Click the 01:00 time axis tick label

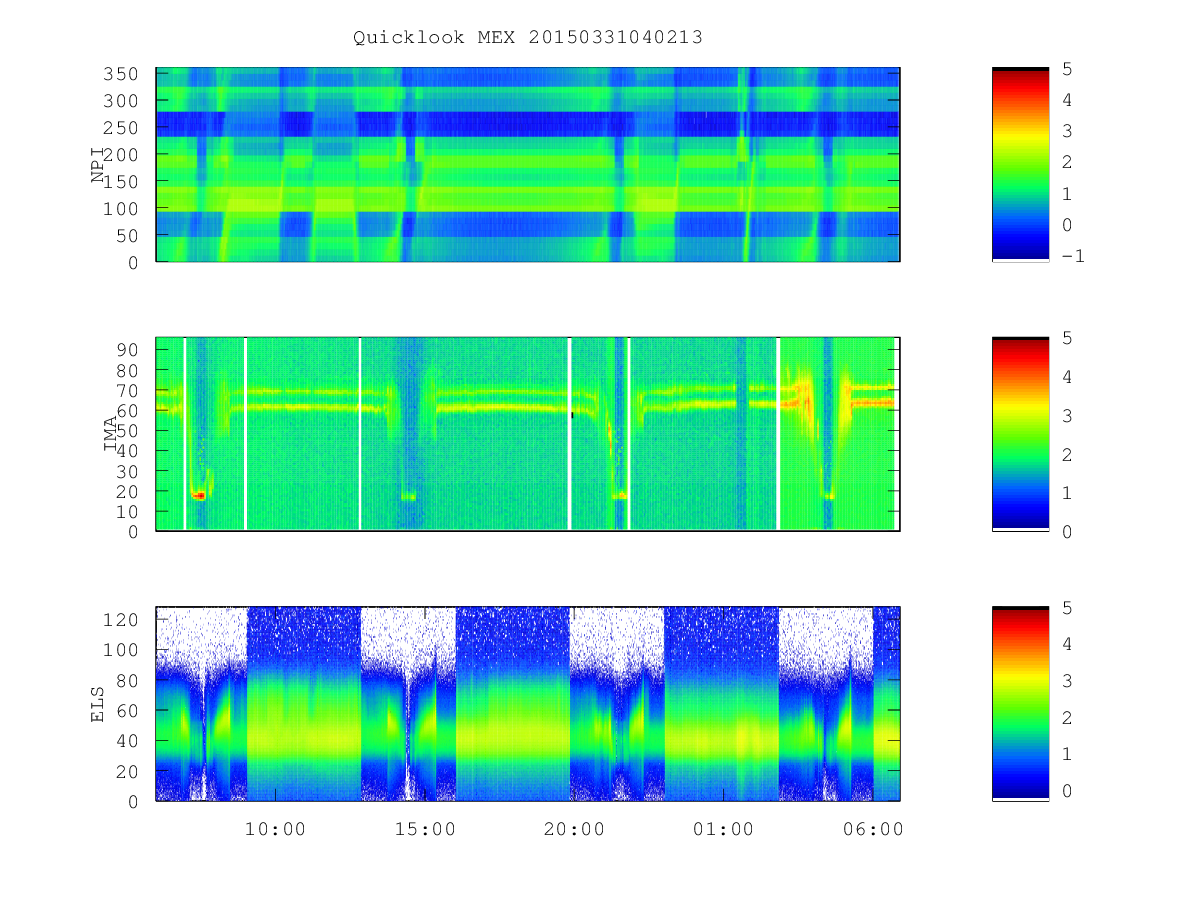pos(724,829)
